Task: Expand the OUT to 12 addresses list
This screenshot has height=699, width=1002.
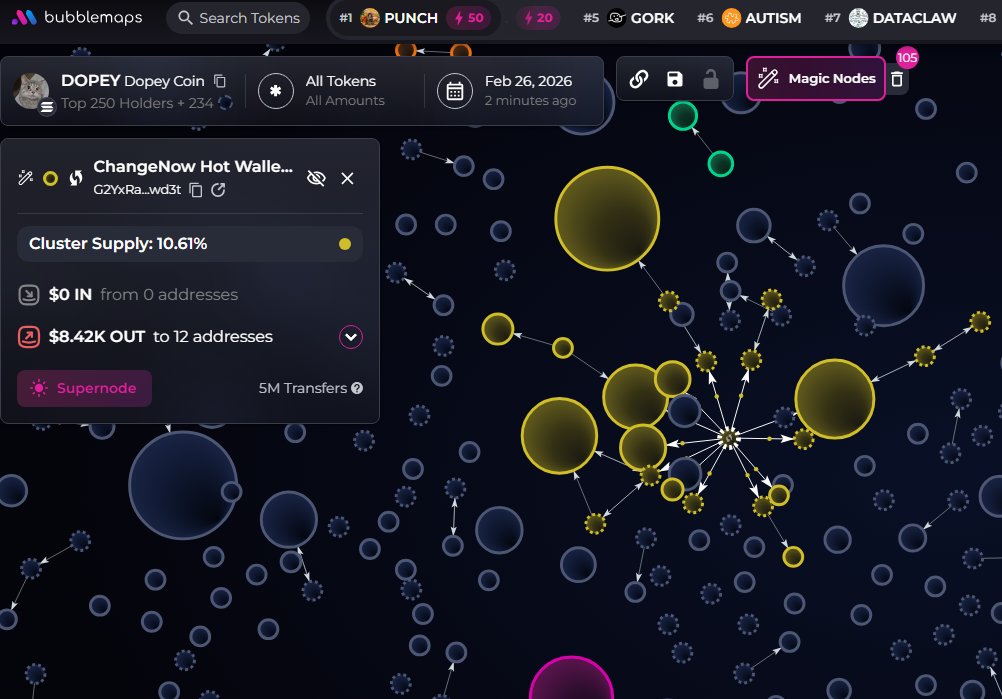Action: click(351, 337)
